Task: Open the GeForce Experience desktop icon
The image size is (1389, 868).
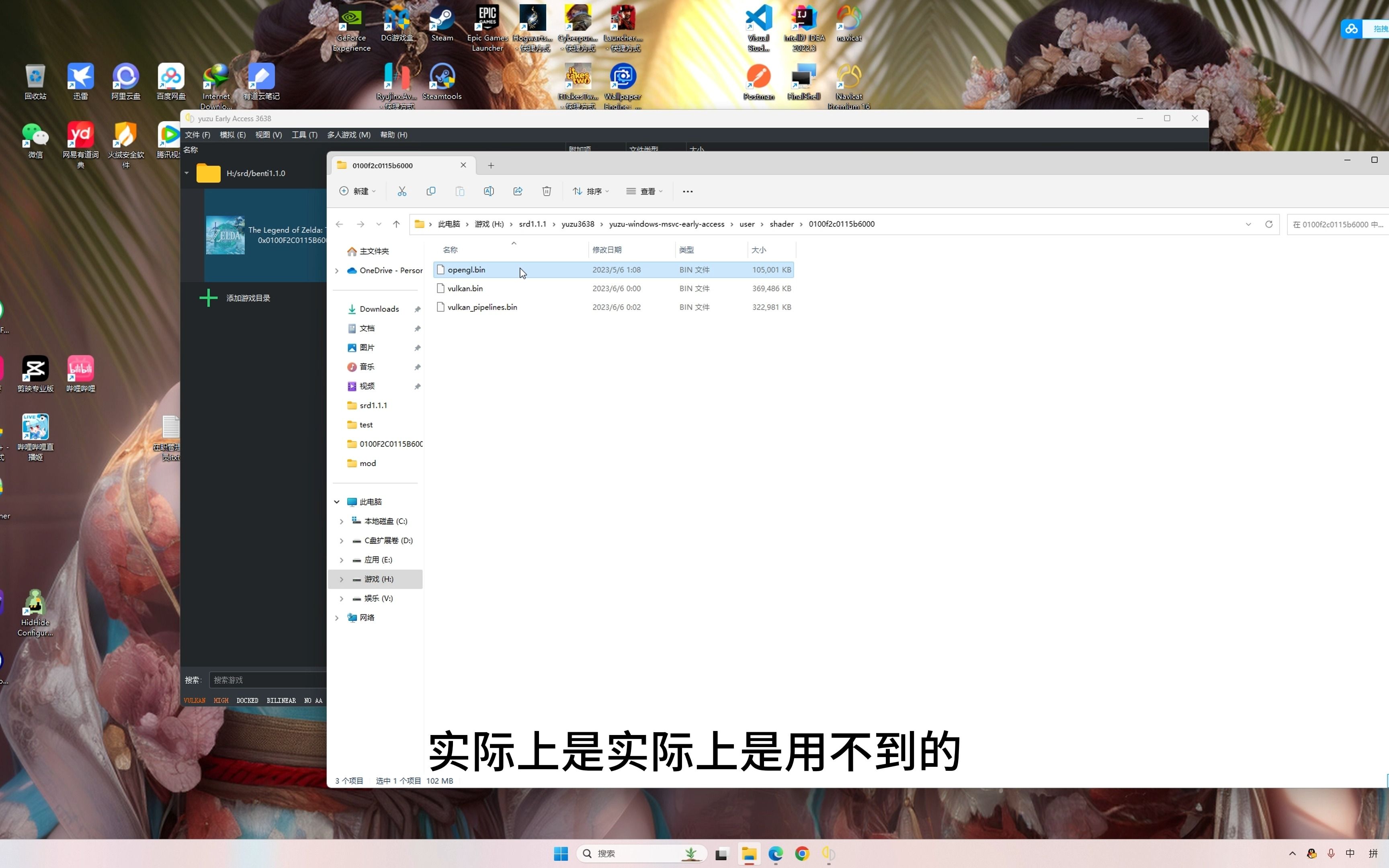Action: (351, 29)
